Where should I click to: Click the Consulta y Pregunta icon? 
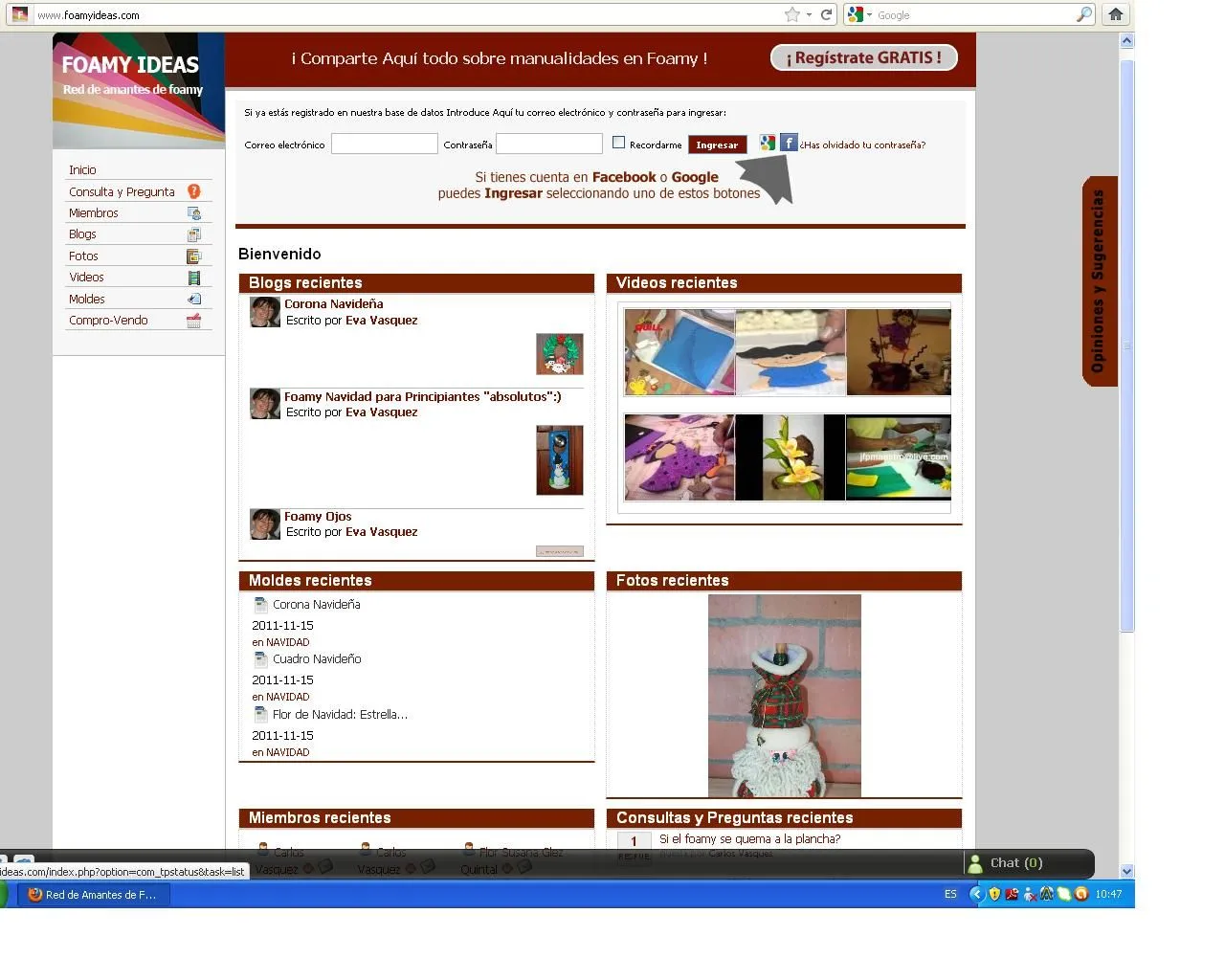click(193, 191)
